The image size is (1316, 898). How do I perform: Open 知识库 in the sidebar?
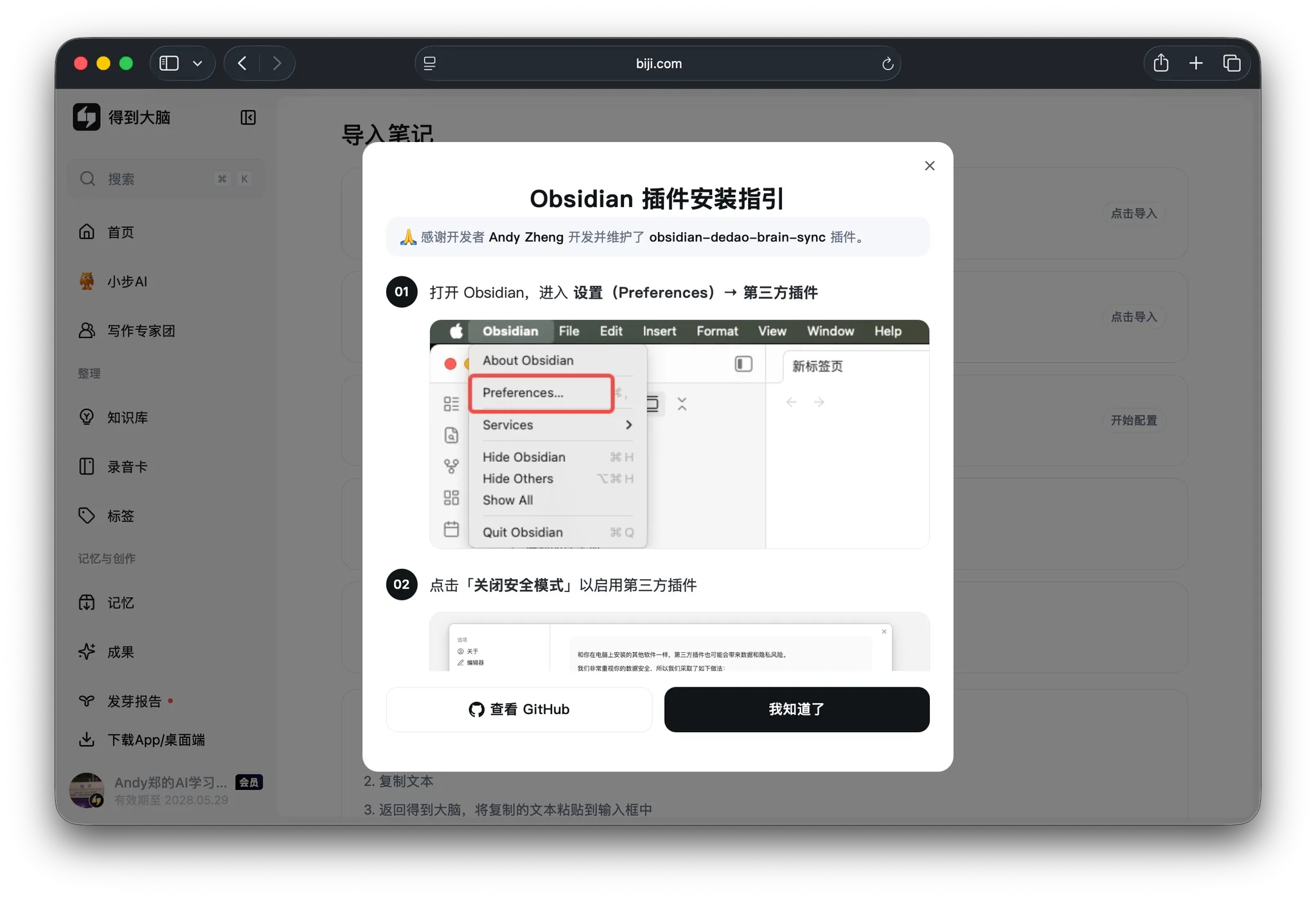(x=166, y=417)
